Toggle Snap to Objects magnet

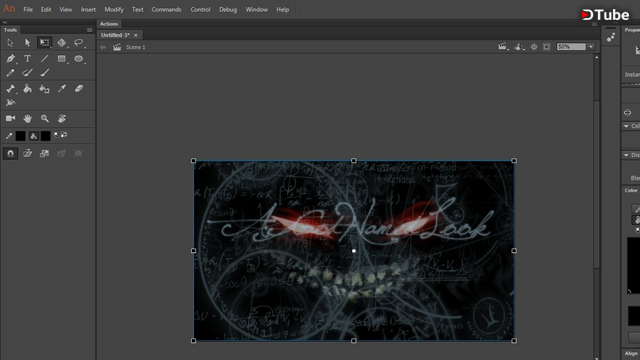pos(11,153)
